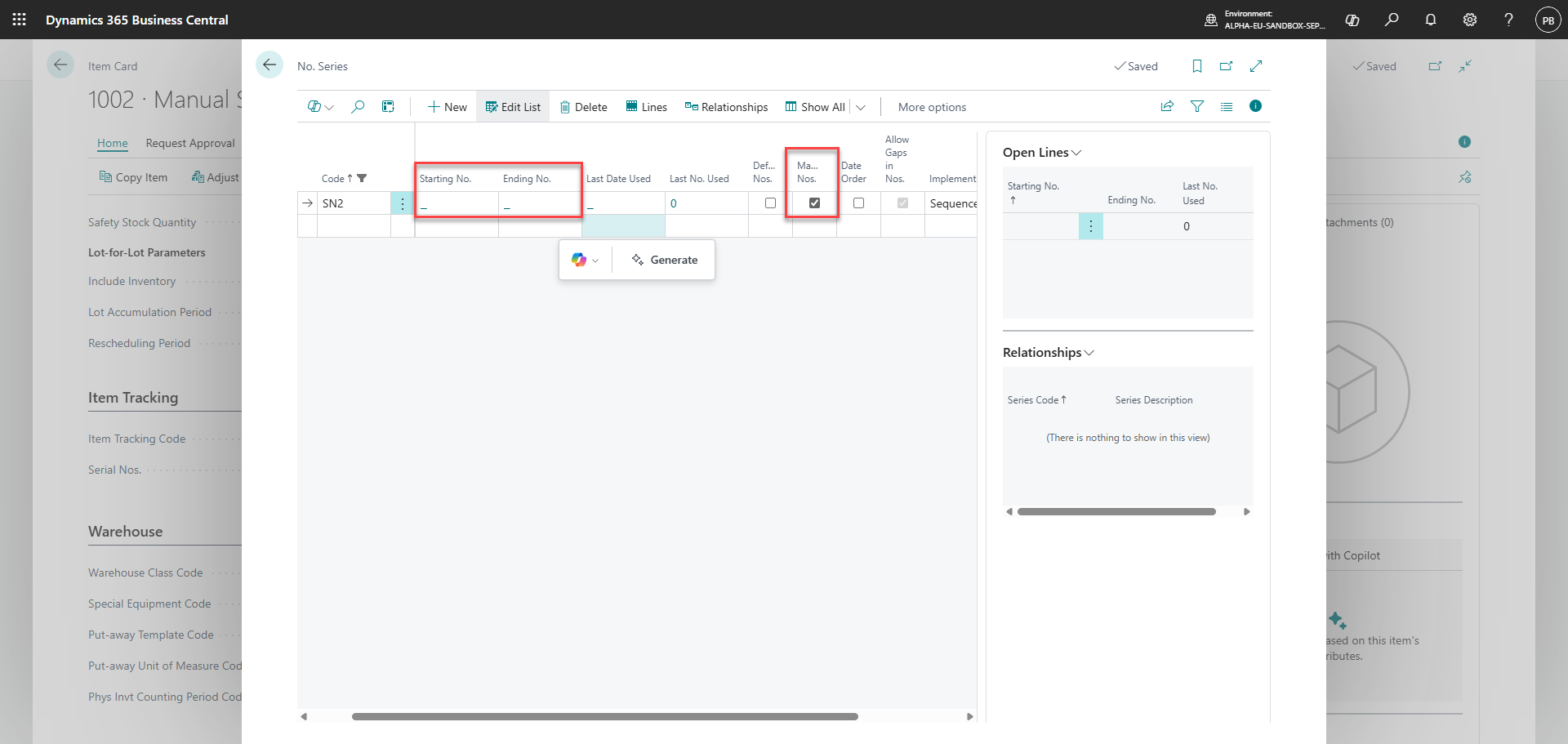The height and width of the screenshot is (744, 1568).
Task: Click the Generate button
Action: (x=664, y=260)
